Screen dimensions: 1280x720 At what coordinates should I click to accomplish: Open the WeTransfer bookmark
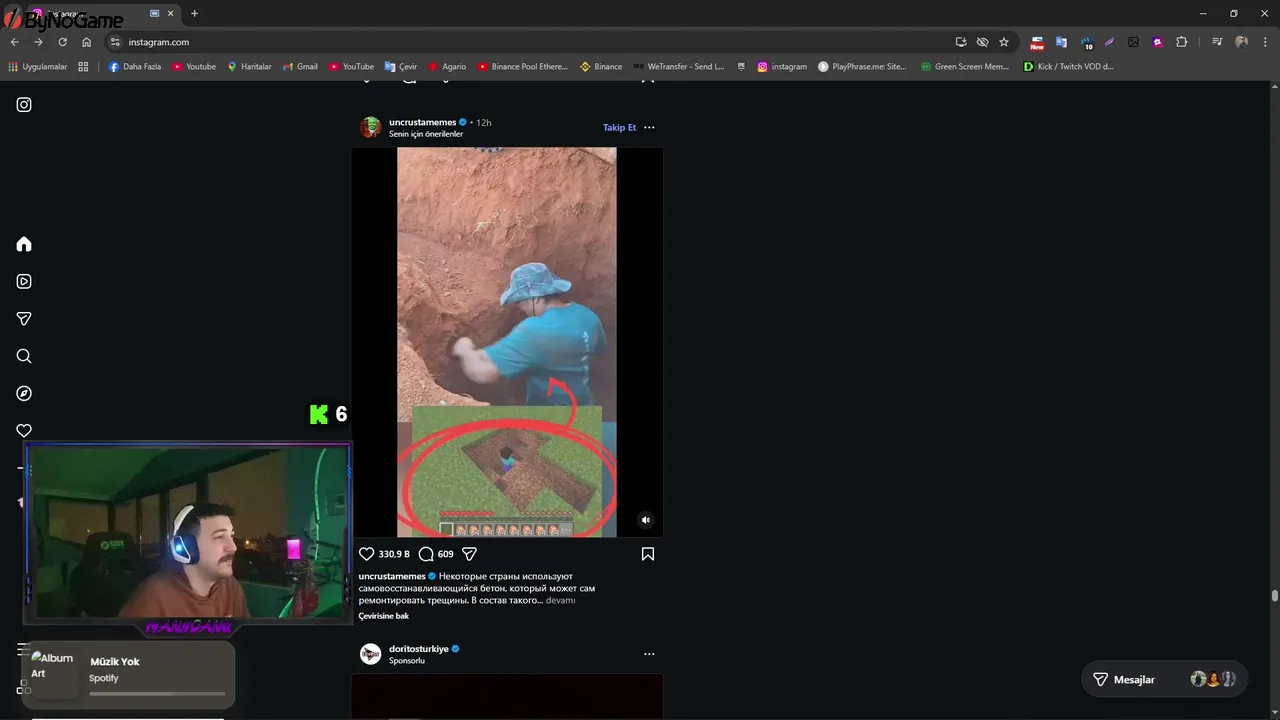(x=679, y=67)
